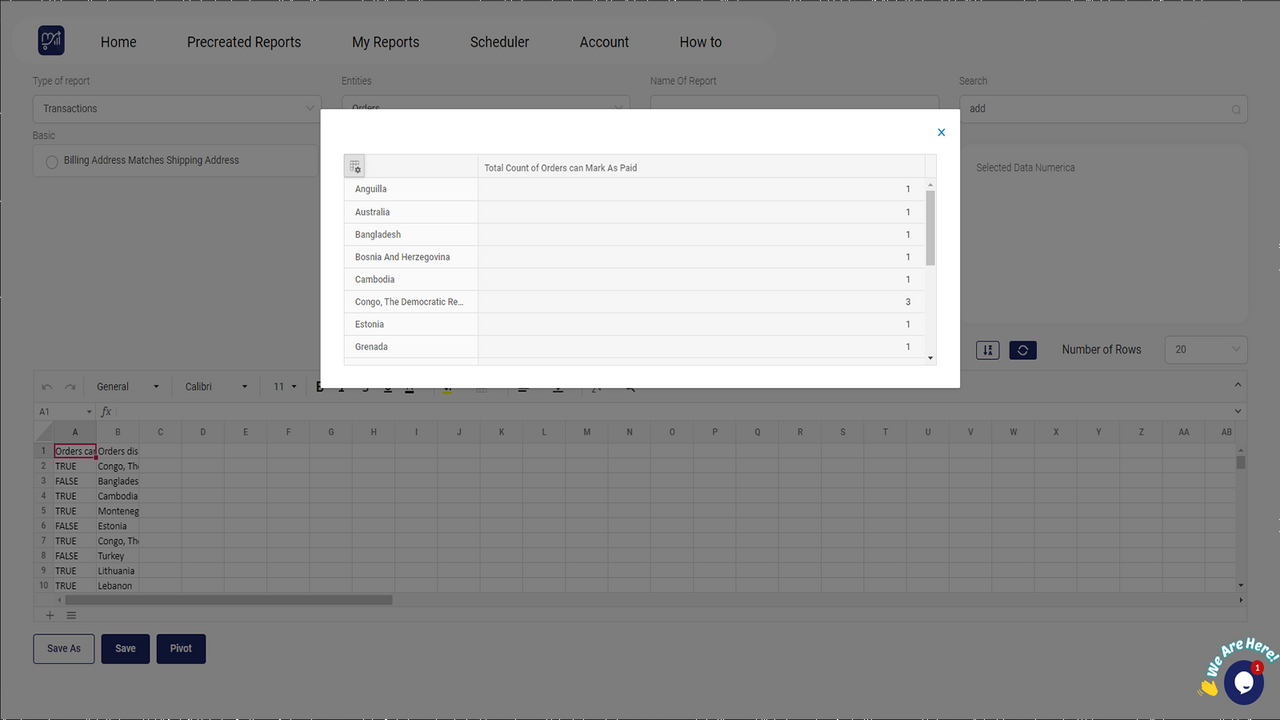
Task: Open Precreated Reports menu
Action: [x=244, y=42]
